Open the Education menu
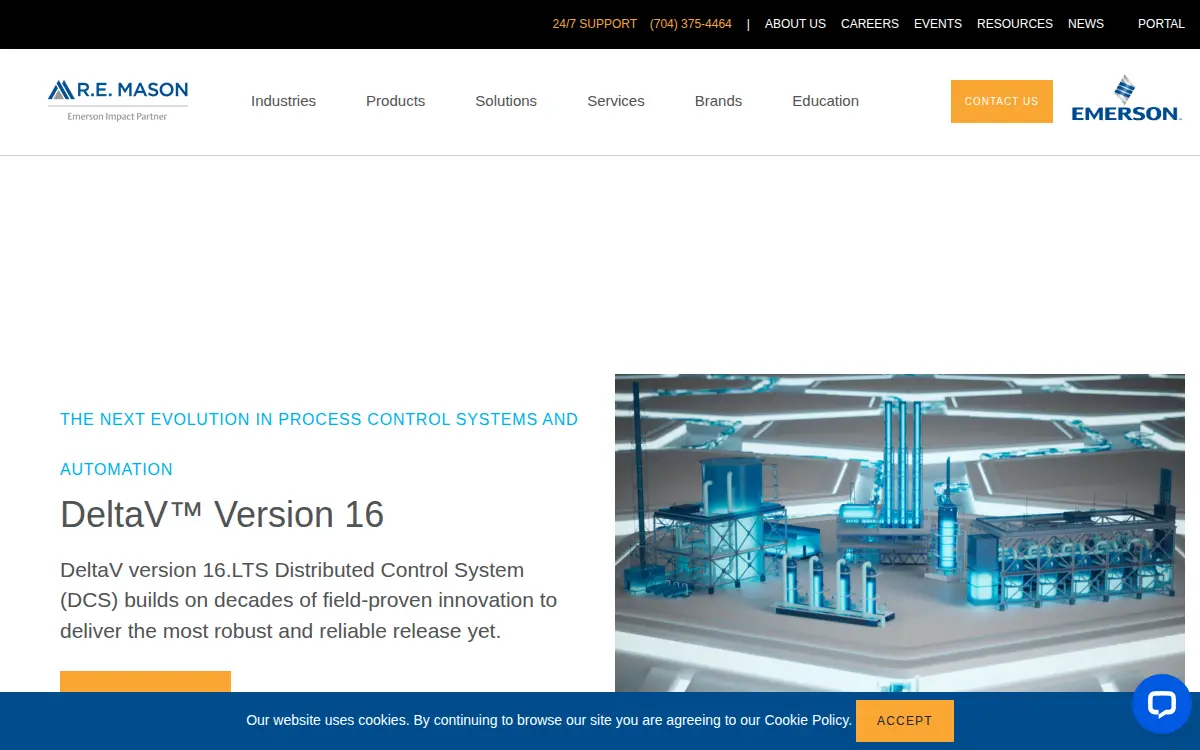Screen dimensions: 1200x750 pos(825,101)
